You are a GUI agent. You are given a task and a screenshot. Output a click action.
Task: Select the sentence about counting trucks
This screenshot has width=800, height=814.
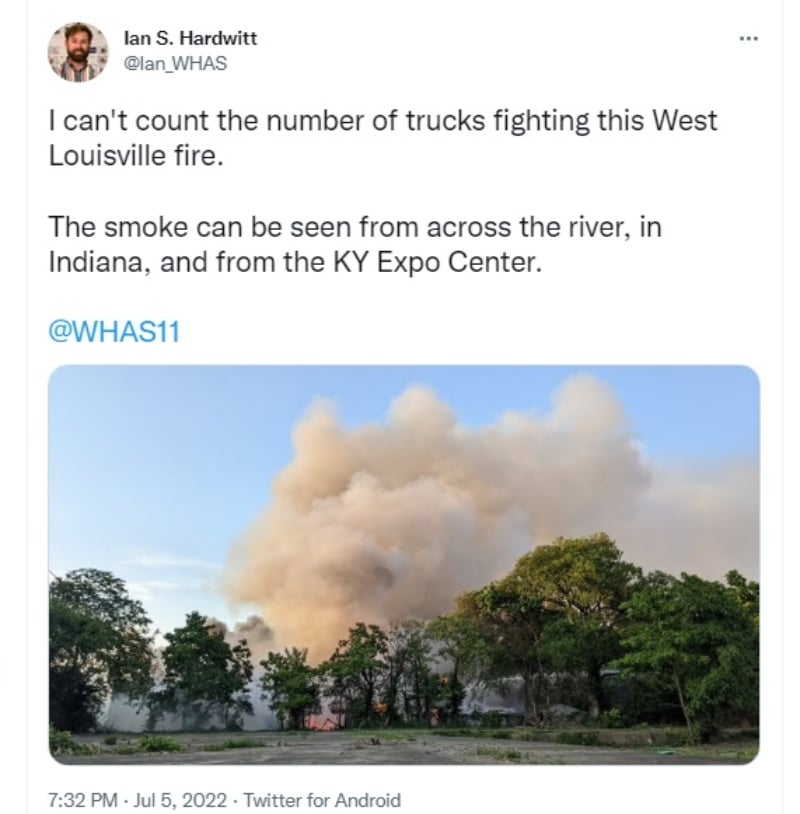pyautogui.click(x=383, y=138)
